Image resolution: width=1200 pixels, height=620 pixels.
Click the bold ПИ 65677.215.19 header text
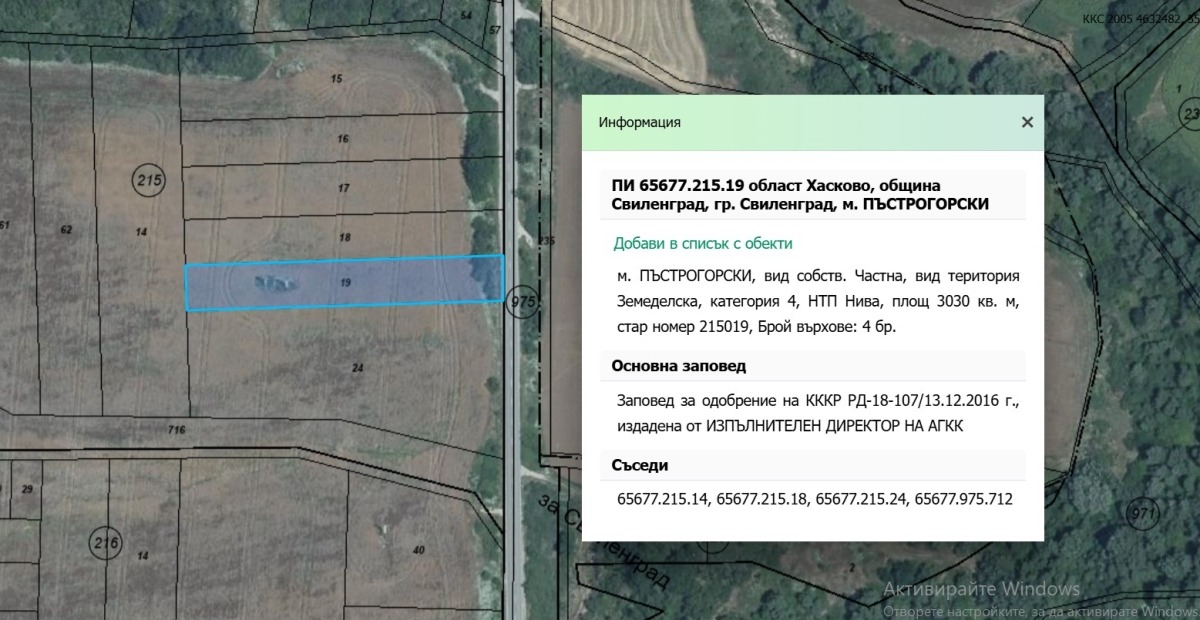(700, 185)
